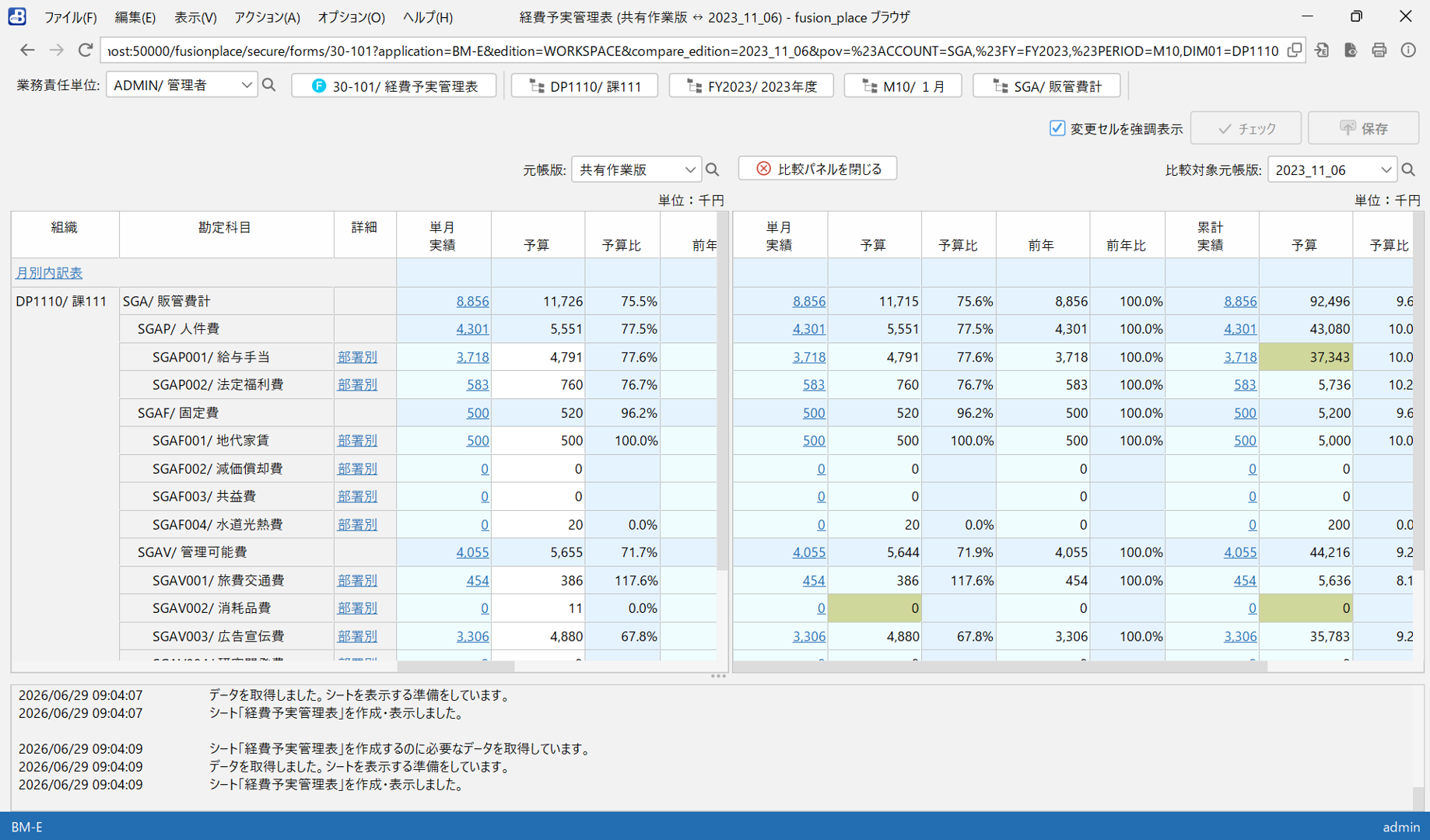Open the 比較対象元帳版 2023_11_06 dropdown
Screen dimensions: 1430x840
(x=1331, y=170)
